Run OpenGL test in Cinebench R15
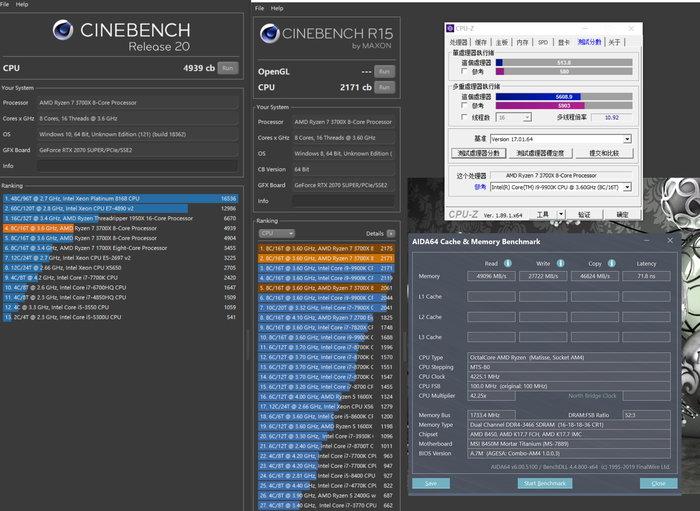Viewport: 700px width, 511px height. tap(384, 71)
